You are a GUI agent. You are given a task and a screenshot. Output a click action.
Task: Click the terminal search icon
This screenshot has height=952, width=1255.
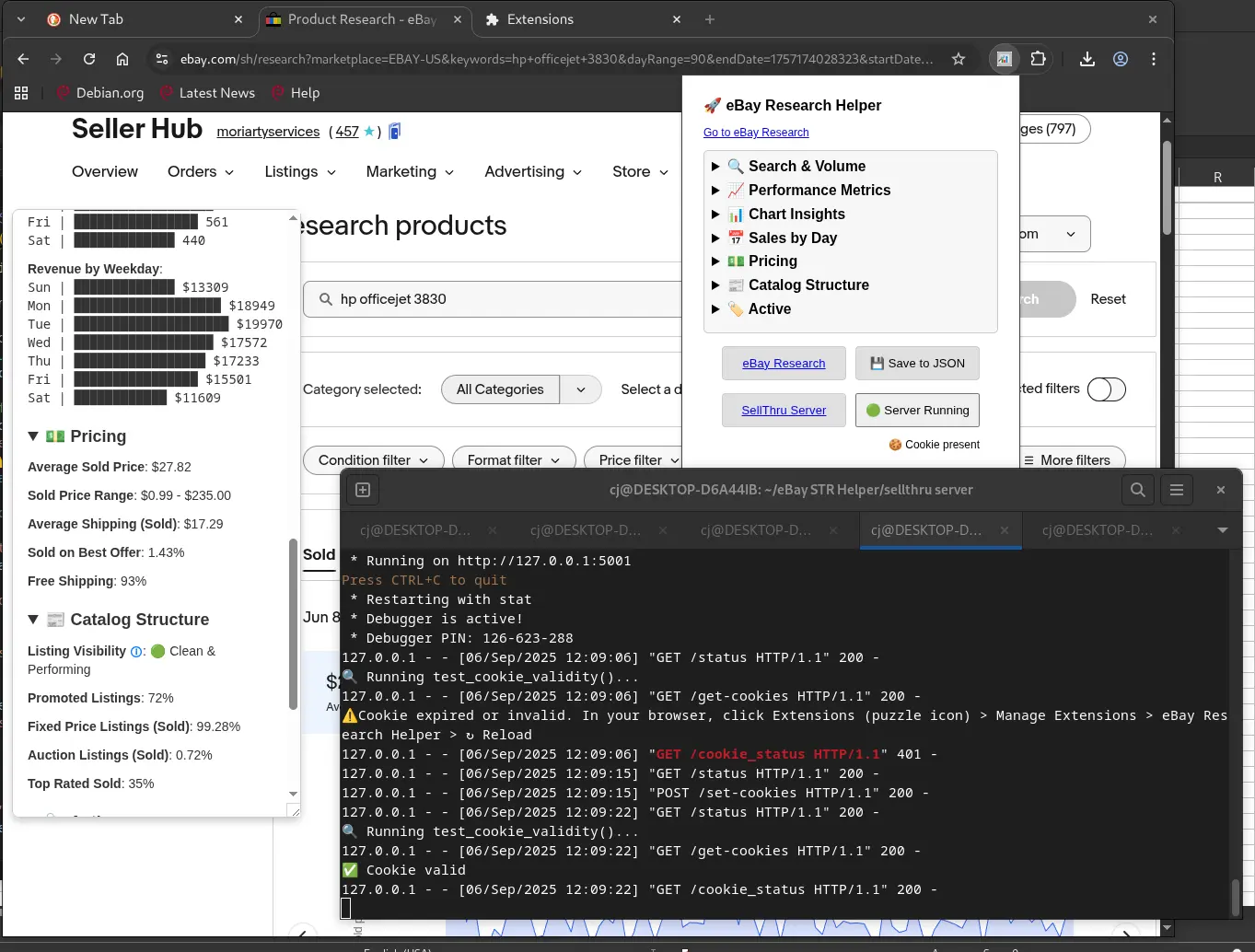coord(1138,490)
